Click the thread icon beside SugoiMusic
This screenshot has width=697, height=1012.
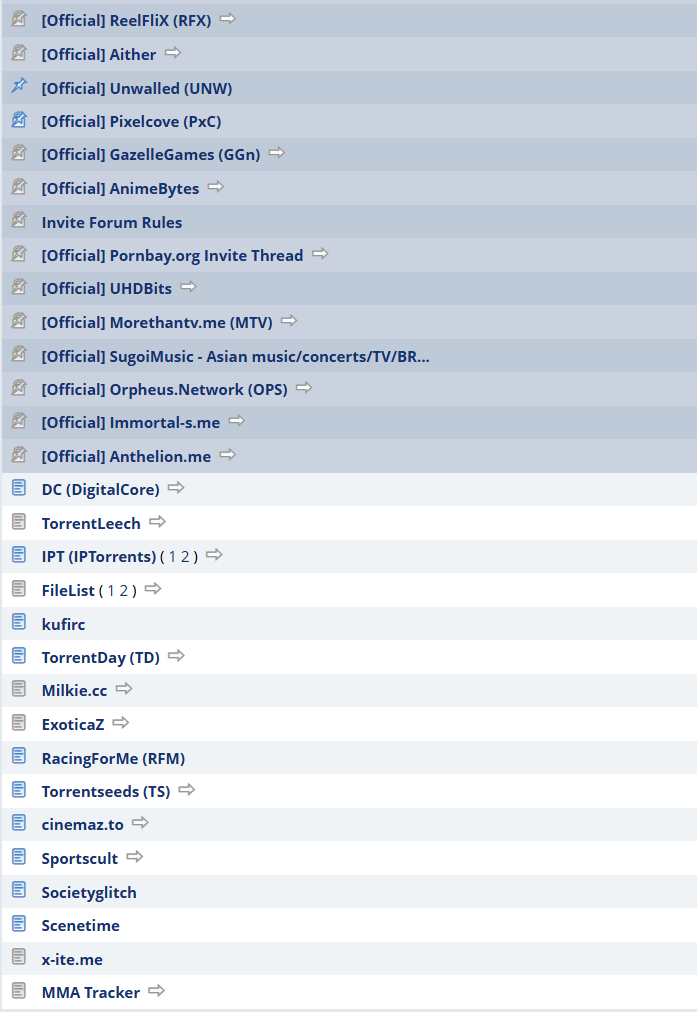[19, 354]
